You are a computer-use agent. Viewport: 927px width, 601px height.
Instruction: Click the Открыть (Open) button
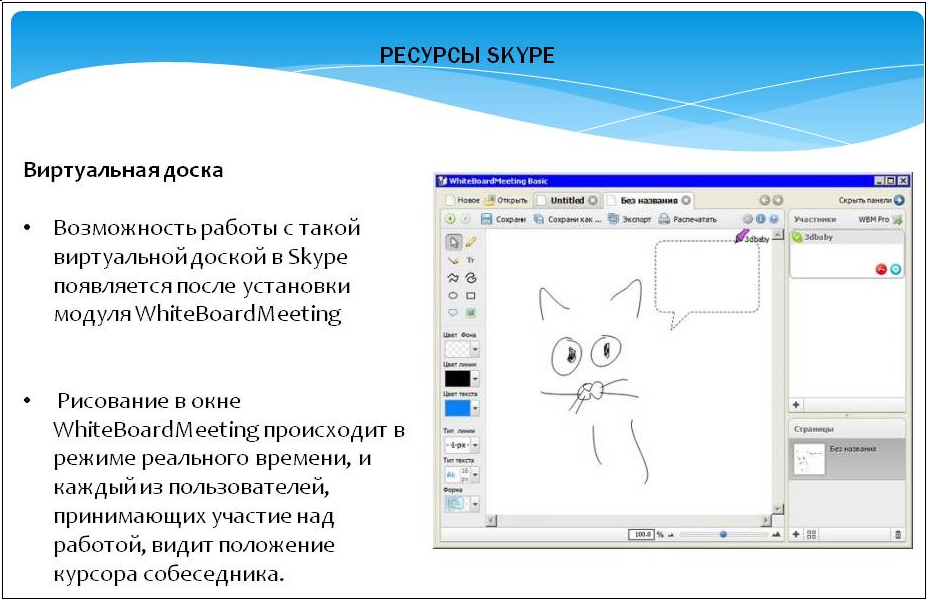tap(506, 200)
